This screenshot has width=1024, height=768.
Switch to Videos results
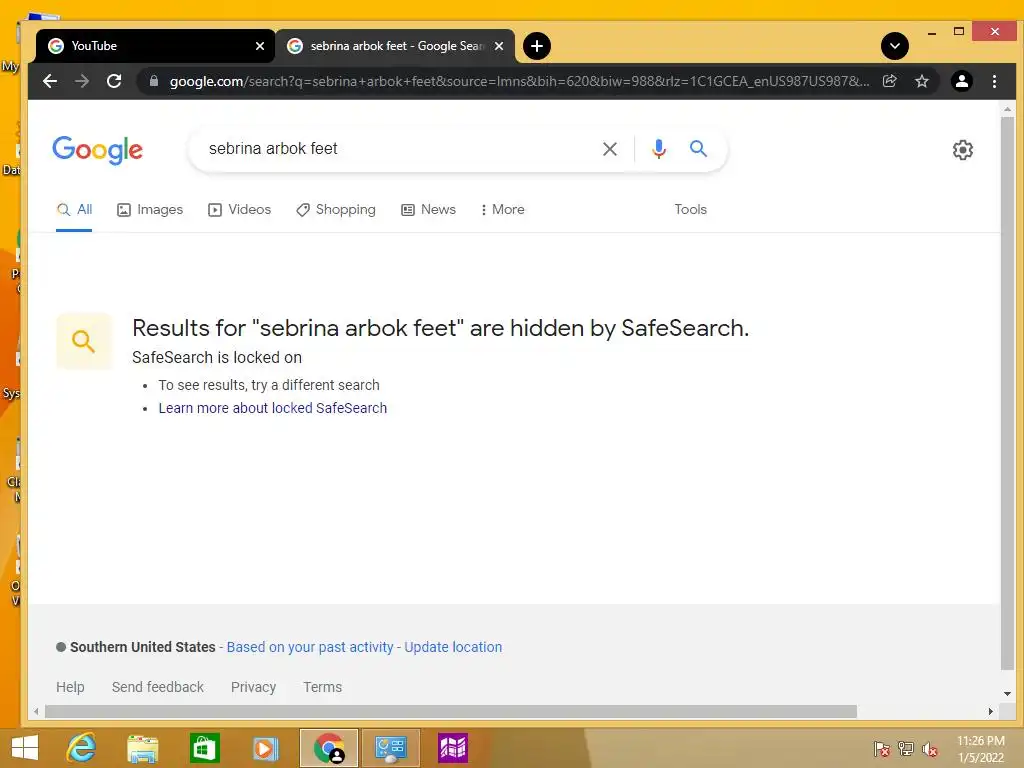pos(239,210)
